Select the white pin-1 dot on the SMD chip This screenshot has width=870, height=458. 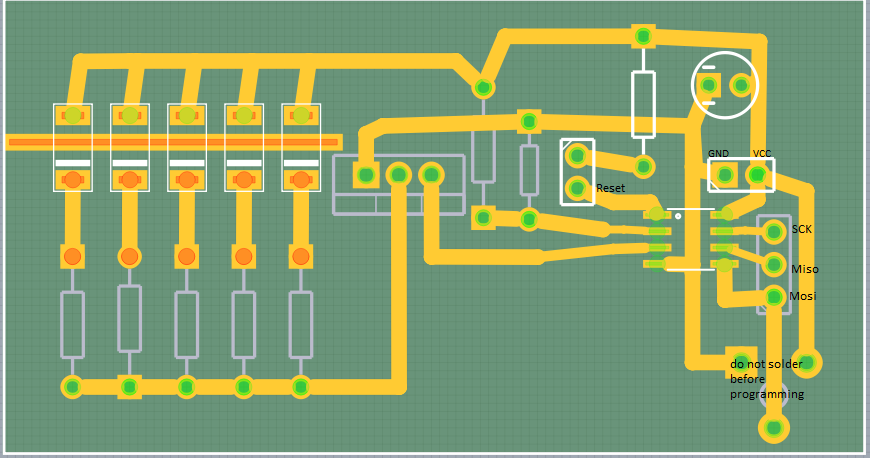click(x=678, y=216)
